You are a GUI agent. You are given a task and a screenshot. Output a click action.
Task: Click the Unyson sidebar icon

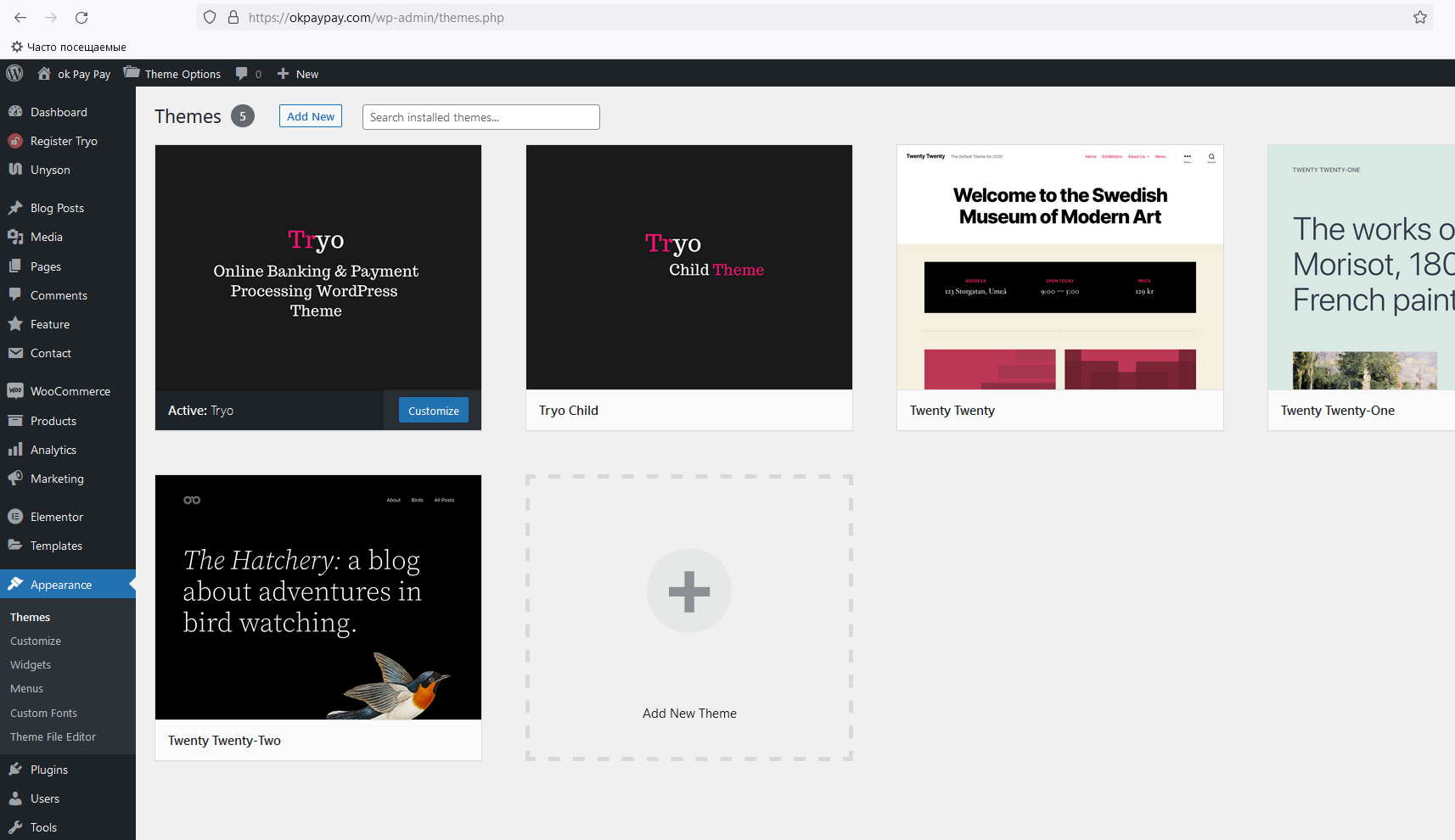[15, 169]
